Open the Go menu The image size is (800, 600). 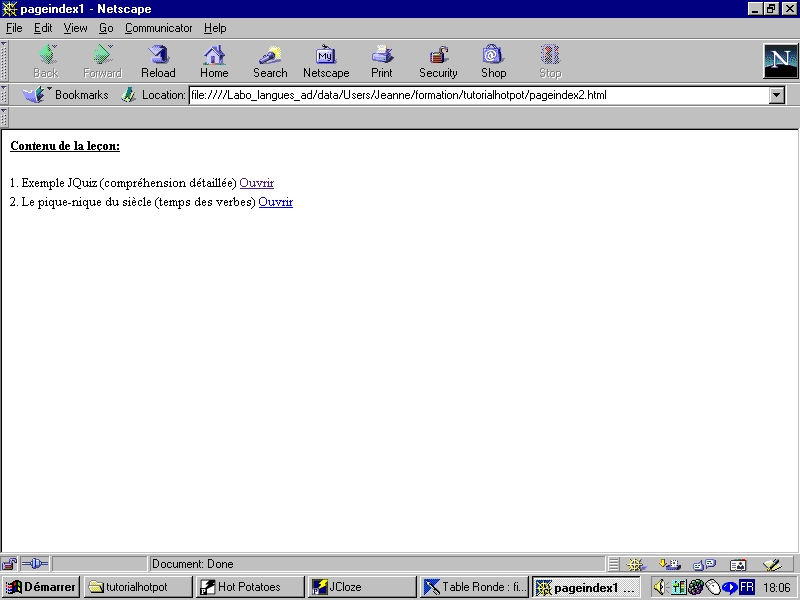pos(106,28)
